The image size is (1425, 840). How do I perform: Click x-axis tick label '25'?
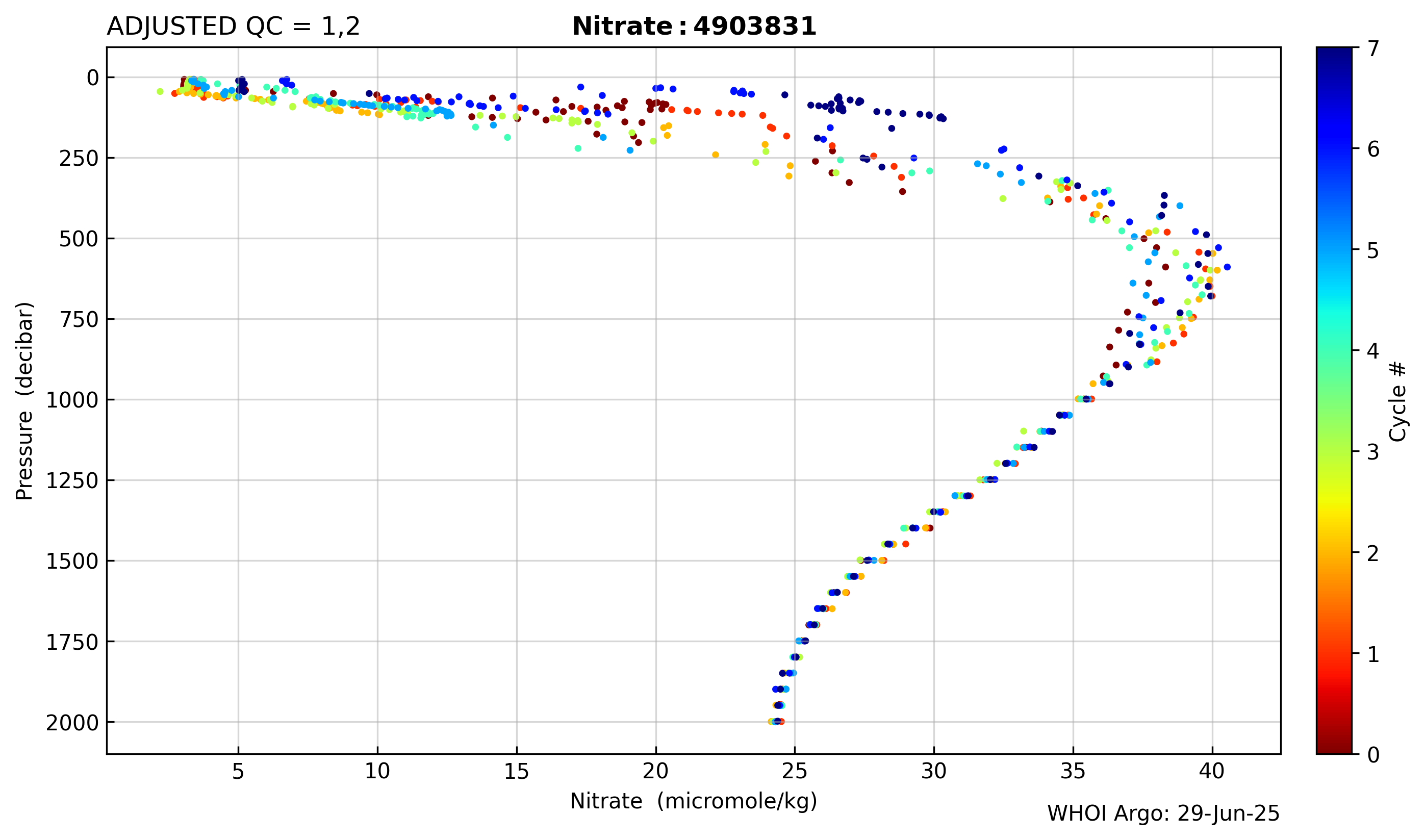[795, 771]
